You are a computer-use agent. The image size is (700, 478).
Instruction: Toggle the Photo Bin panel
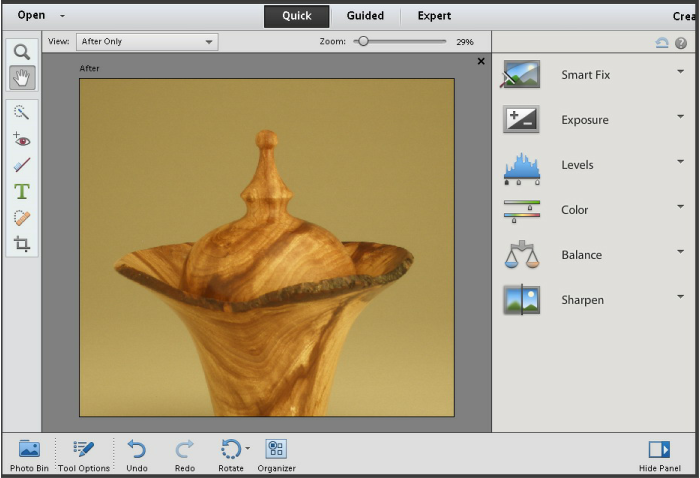[29, 454]
